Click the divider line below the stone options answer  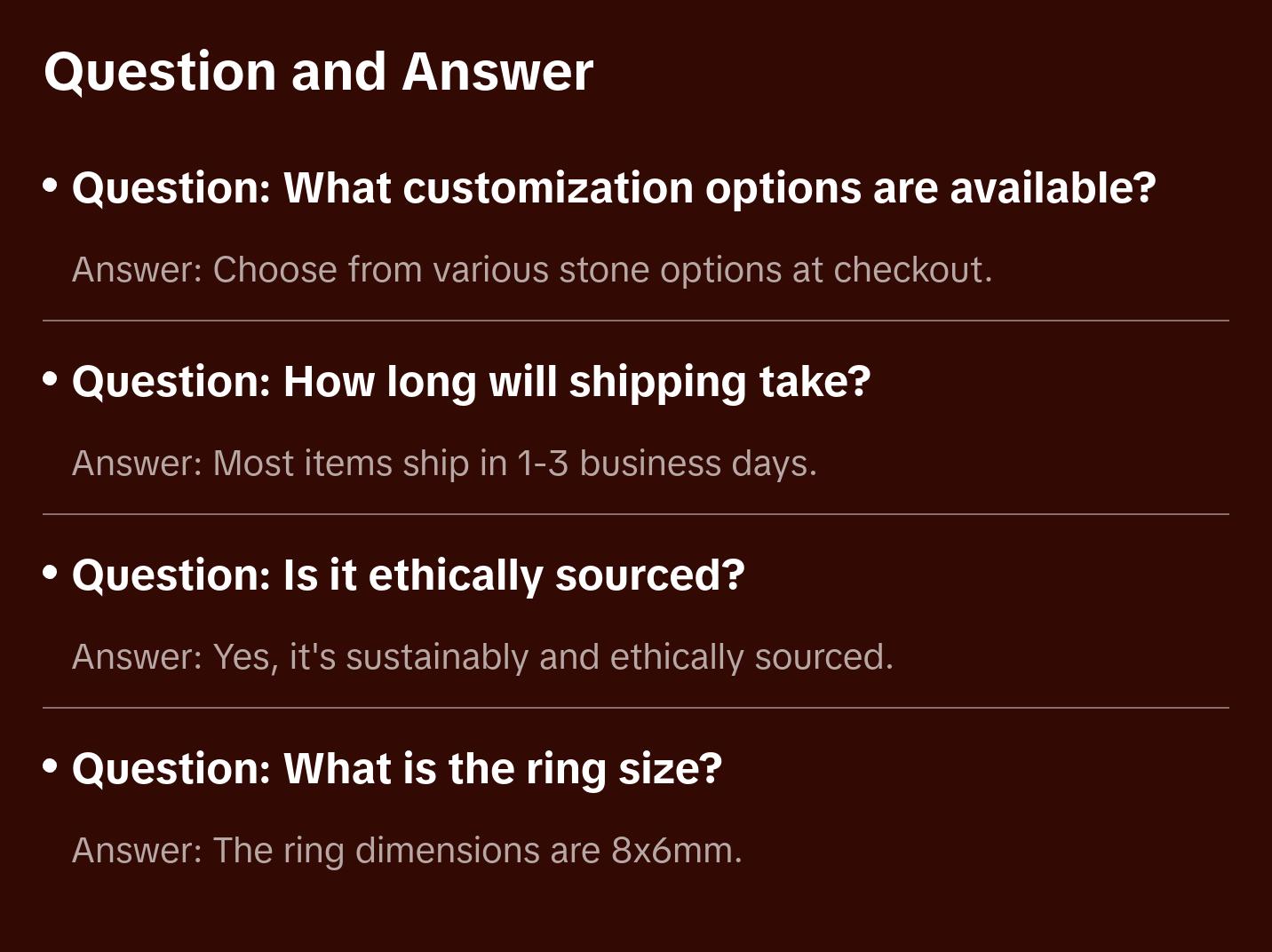click(x=636, y=321)
